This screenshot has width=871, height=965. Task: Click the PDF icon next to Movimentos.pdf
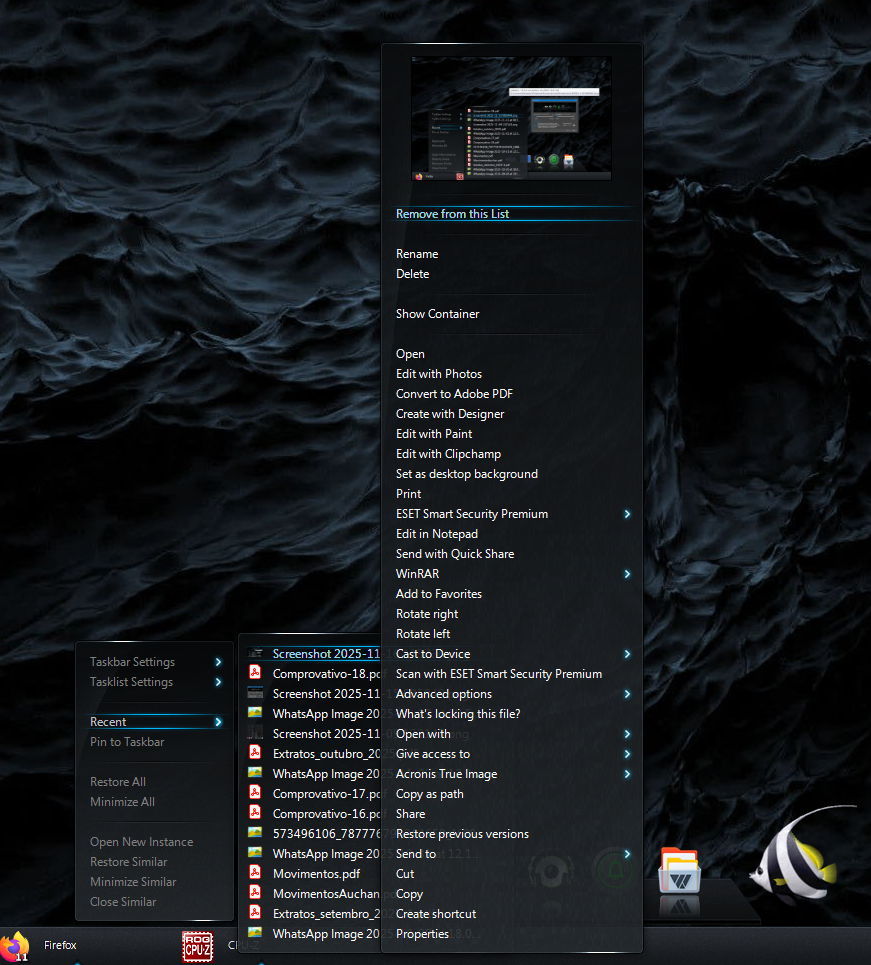pyautogui.click(x=255, y=874)
